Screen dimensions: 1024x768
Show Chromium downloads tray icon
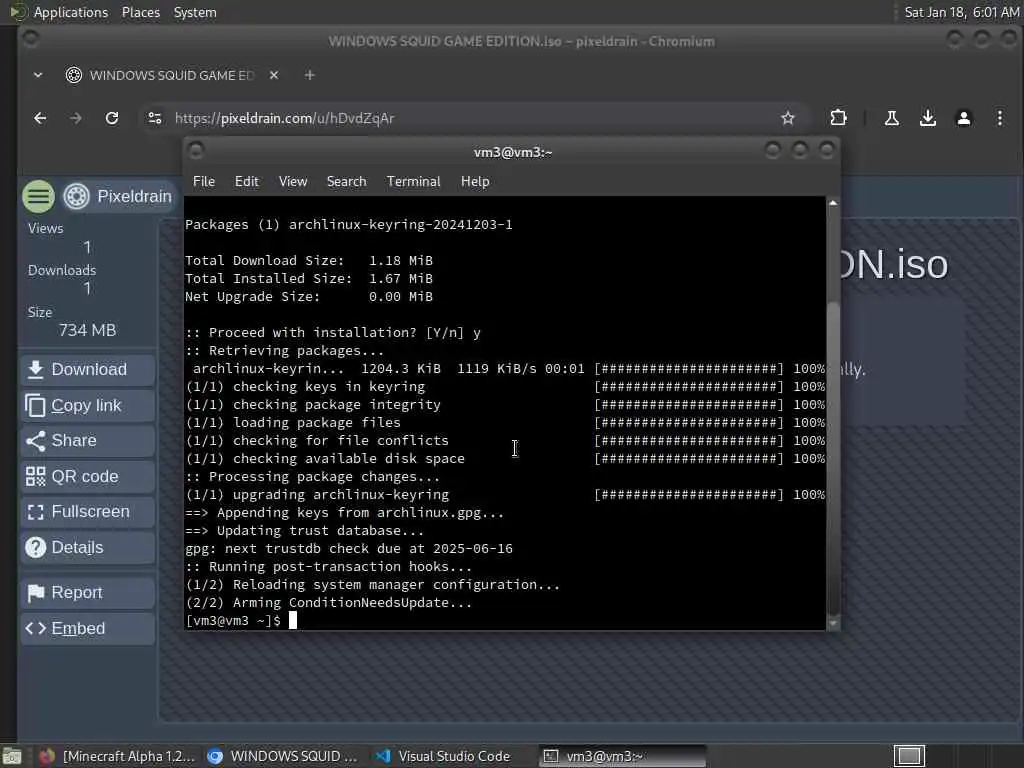tap(927, 118)
